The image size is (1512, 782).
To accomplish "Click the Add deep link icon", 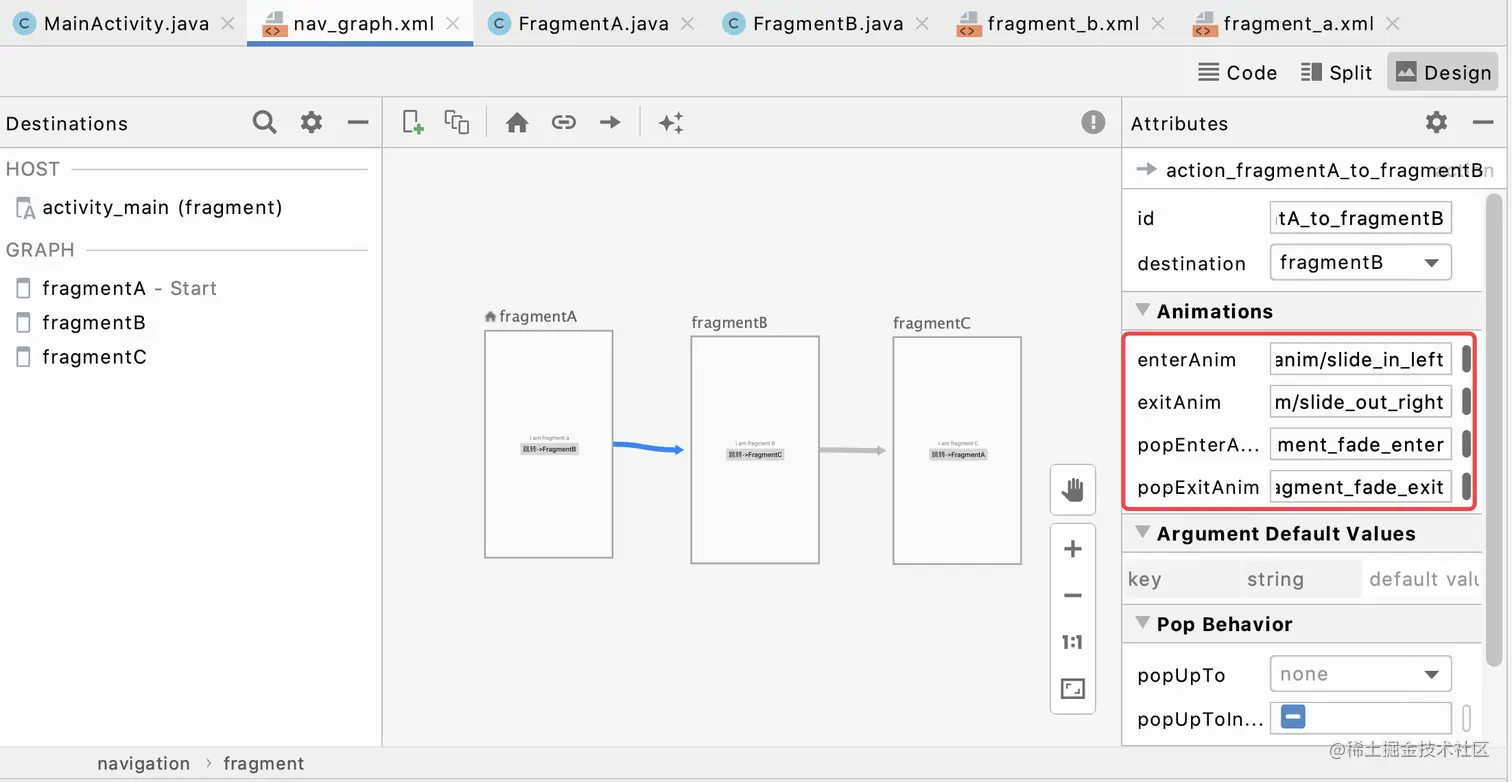I will pyautogui.click(x=564, y=122).
